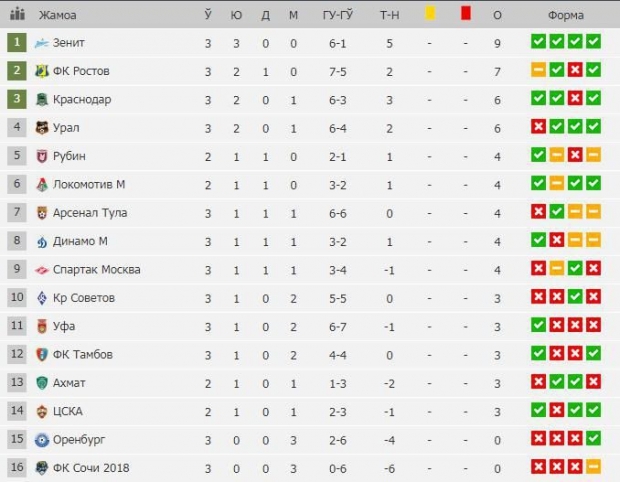Click the Spartak Moscow logo
The width and height of the screenshot is (620, 482).
coord(42,270)
